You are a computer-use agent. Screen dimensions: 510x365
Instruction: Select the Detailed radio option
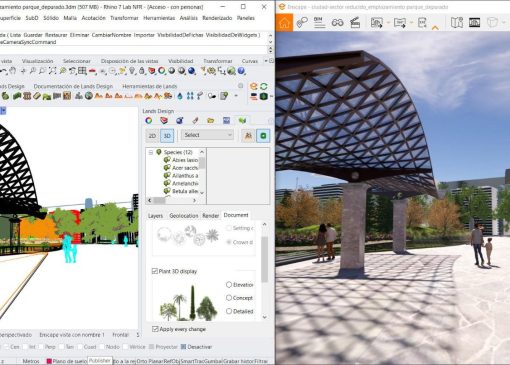tap(229, 311)
